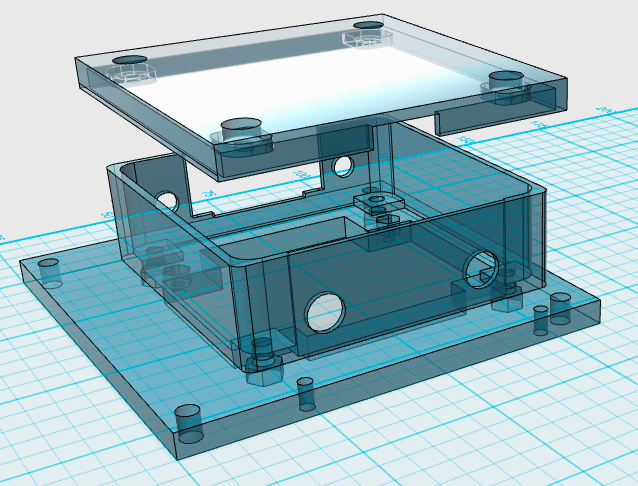Pick the cylindrical peg at base plate front corner
This screenshot has width=638, height=486.
(x=189, y=424)
